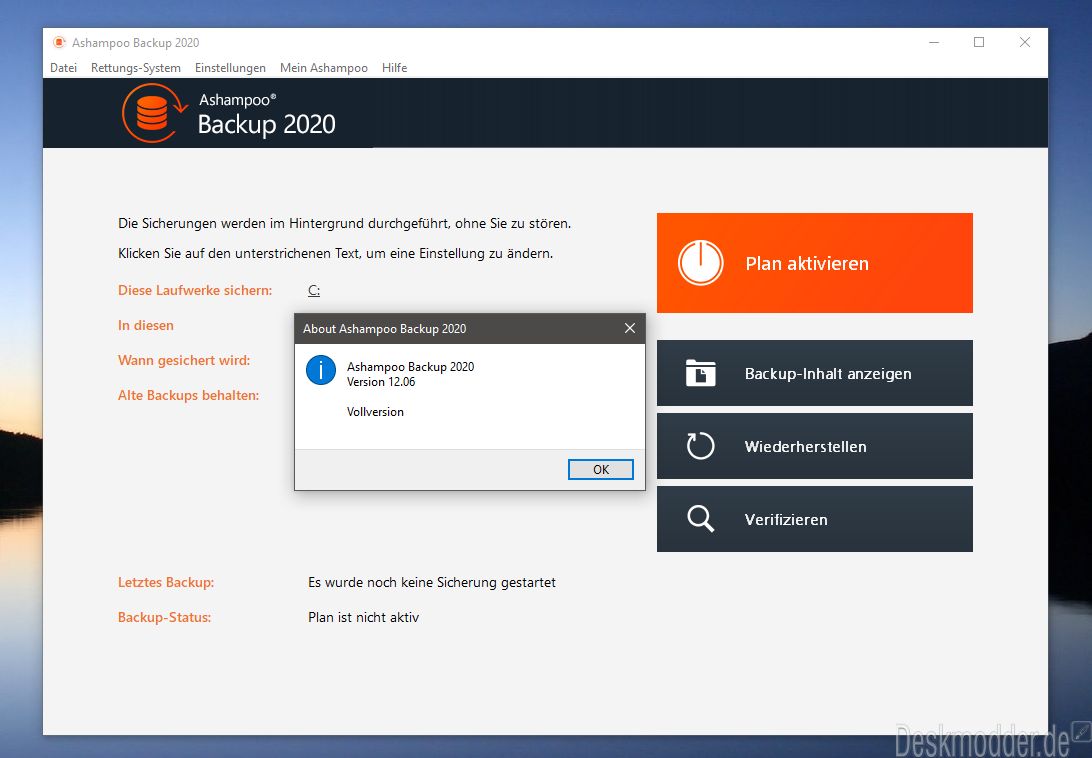This screenshot has height=758, width=1092.
Task: Click the 'Alte Backups behalten:' label
Action: (188, 395)
